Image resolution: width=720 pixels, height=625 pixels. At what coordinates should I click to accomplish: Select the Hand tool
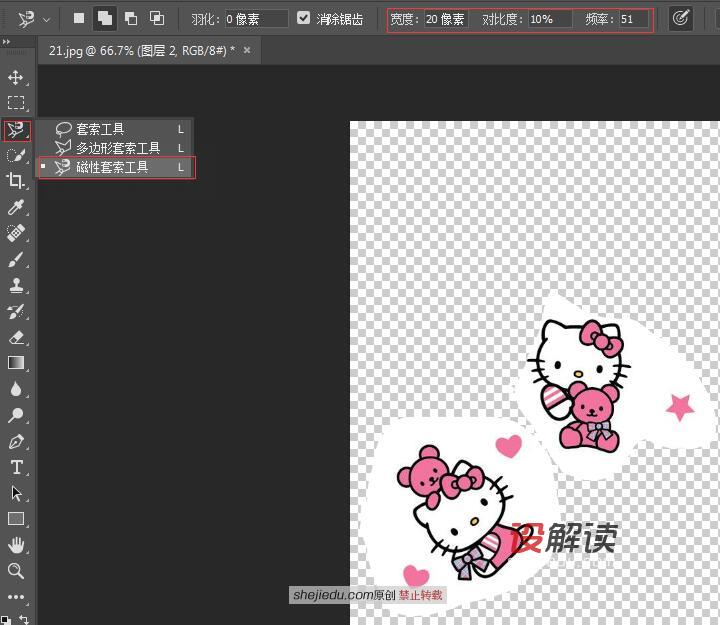click(16, 545)
